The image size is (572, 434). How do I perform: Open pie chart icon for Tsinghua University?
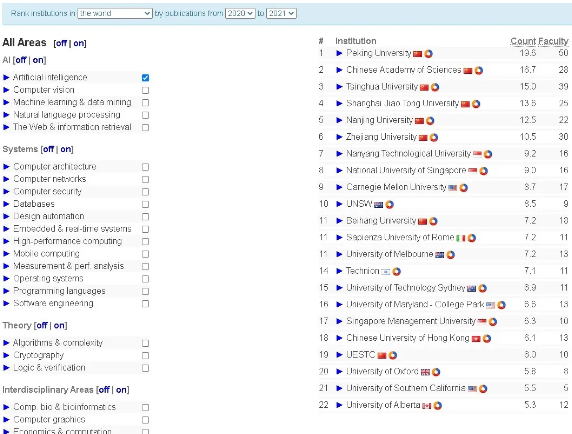[435, 87]
